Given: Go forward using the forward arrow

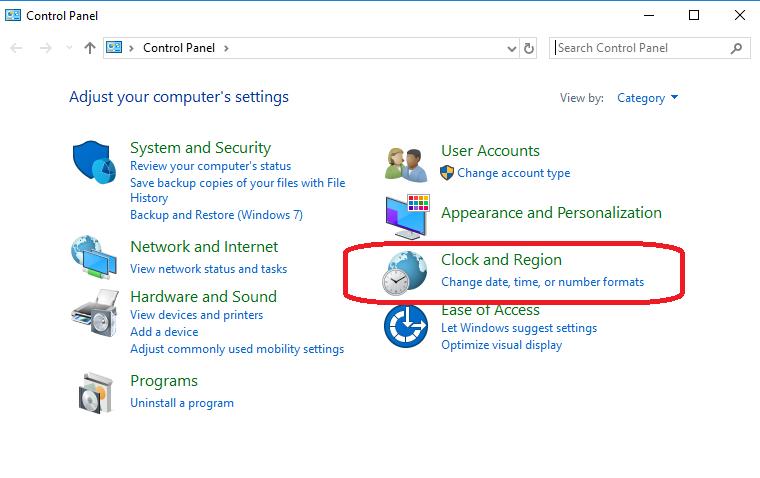Looking at the screenshot, I should (46, 48).
